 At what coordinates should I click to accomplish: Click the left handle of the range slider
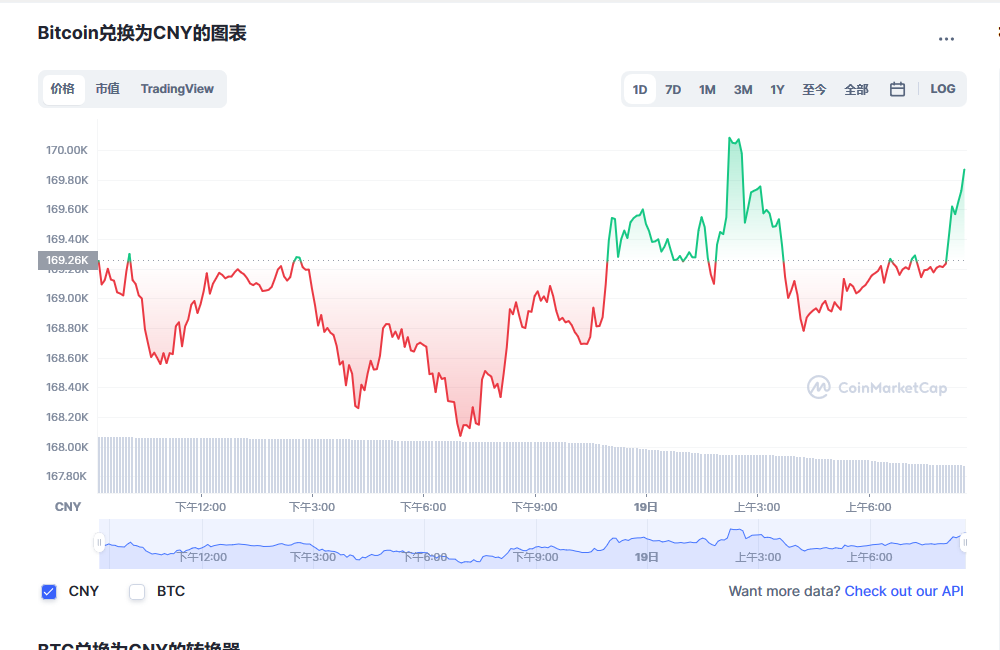pos(99,543)
